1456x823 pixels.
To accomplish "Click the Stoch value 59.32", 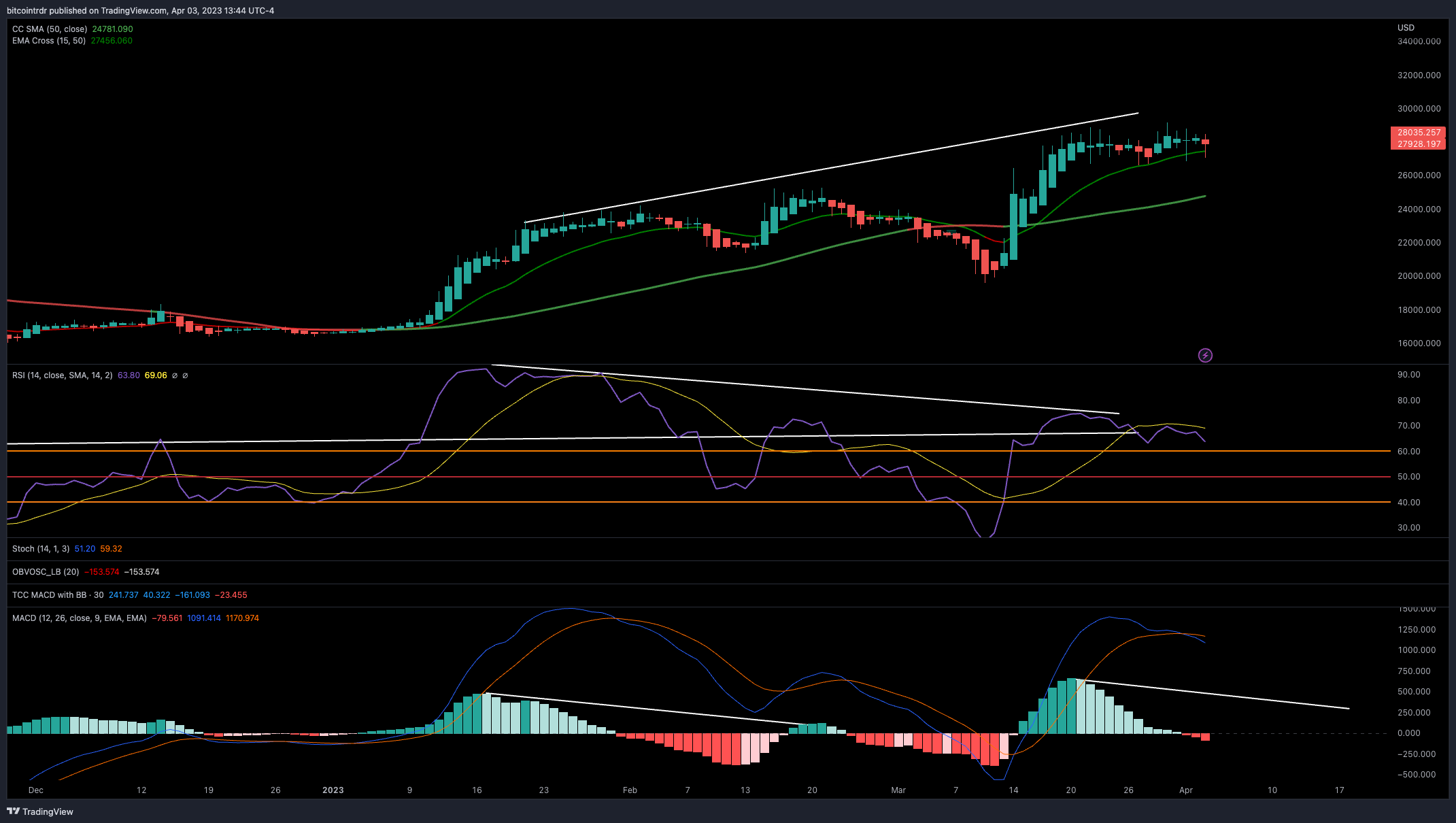I will (x=112, y=549).
